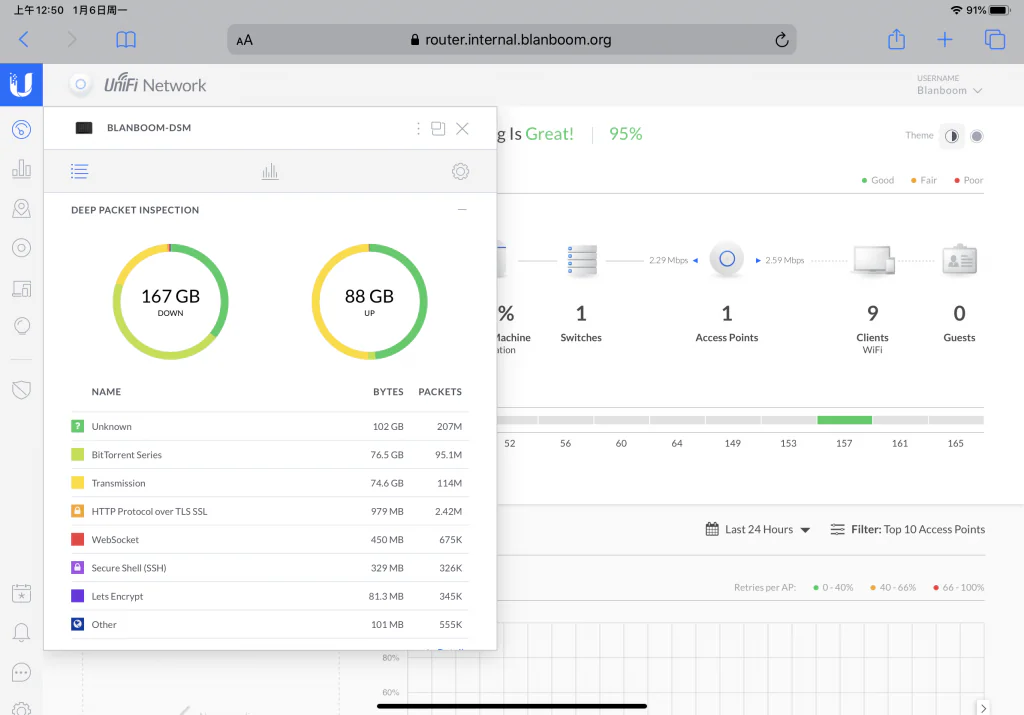The width and height of the screenshot is (1024, 715).
Task: Open the Safari share sheet
Action: point(897,39)
